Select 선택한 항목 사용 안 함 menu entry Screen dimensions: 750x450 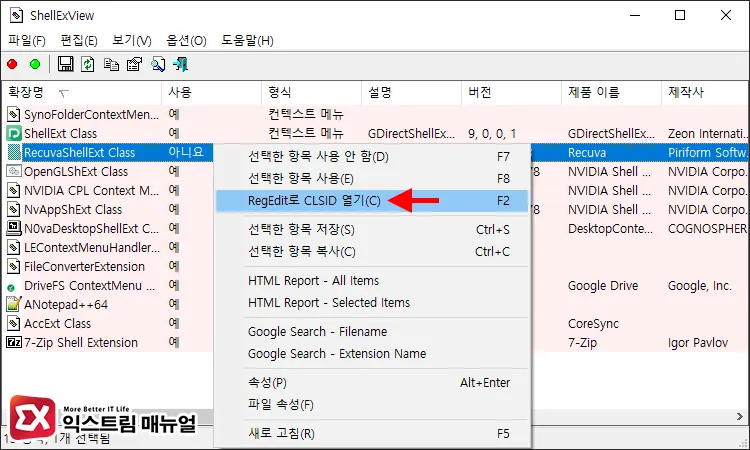(318, 156)
